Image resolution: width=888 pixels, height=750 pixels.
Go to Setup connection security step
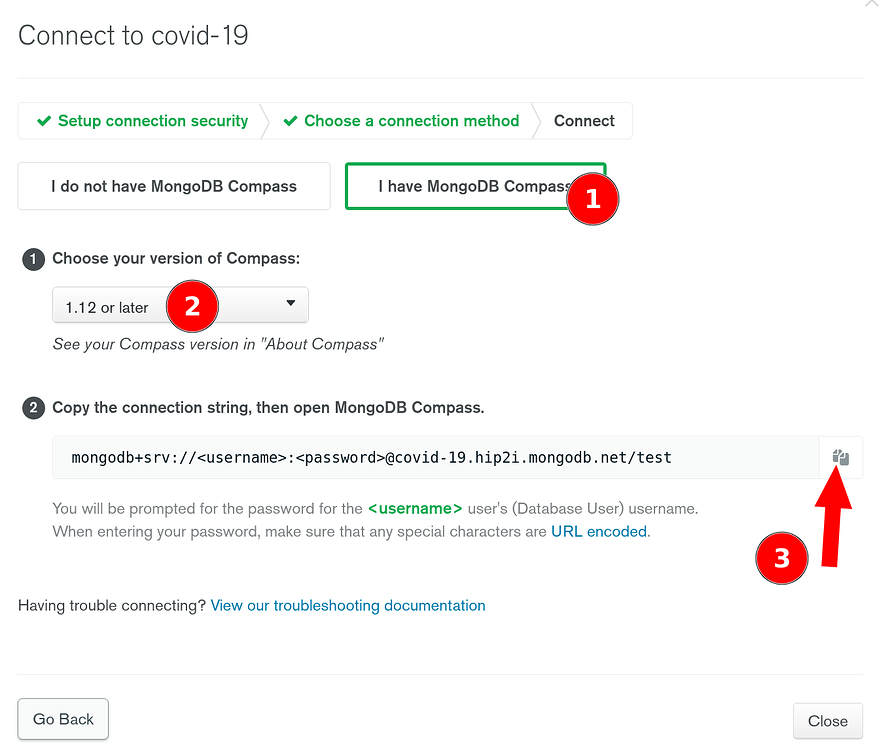point(153,121)
